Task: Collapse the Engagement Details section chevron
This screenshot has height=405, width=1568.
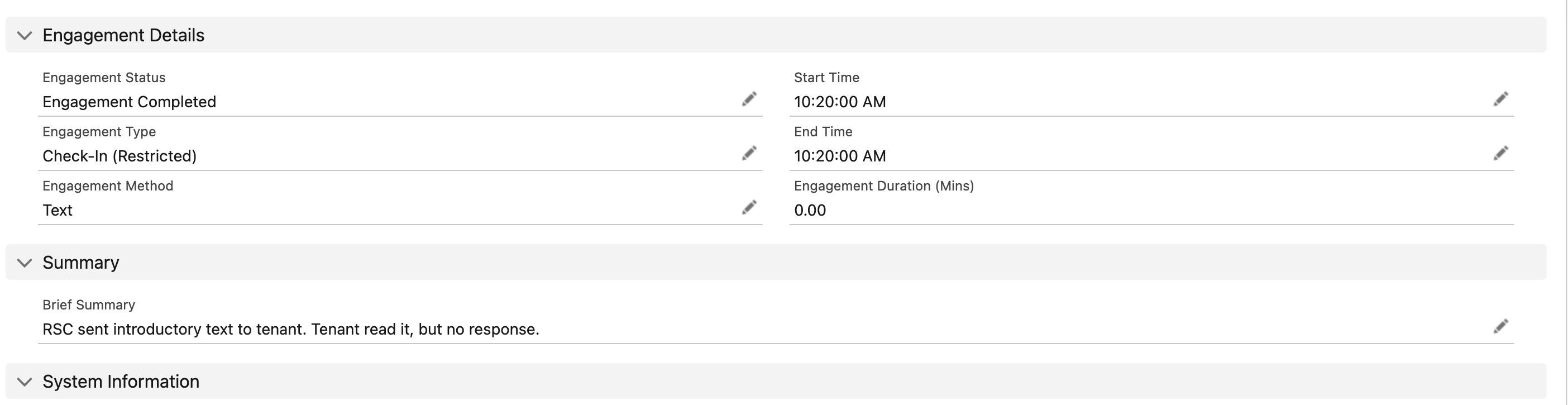Action: 25,35
